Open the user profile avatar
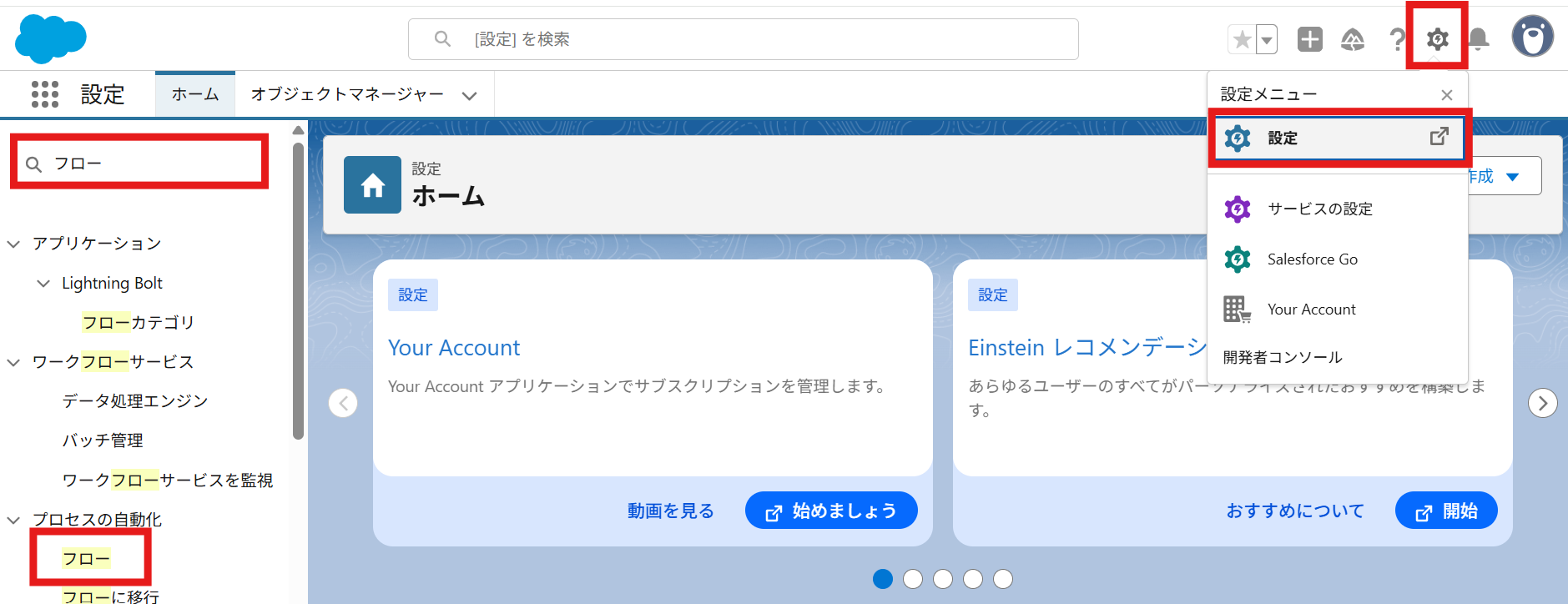This screenshot has height=604, width=1568. tap(1532, 37)
